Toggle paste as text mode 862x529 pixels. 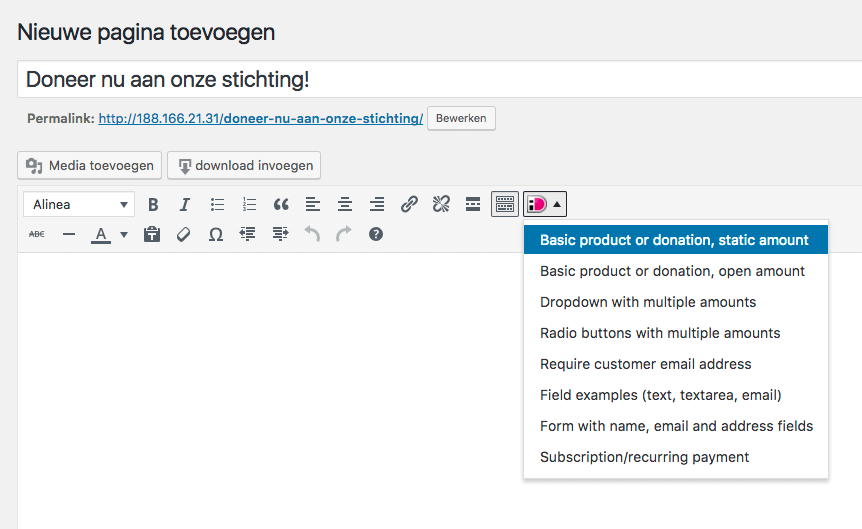[152, 235]
